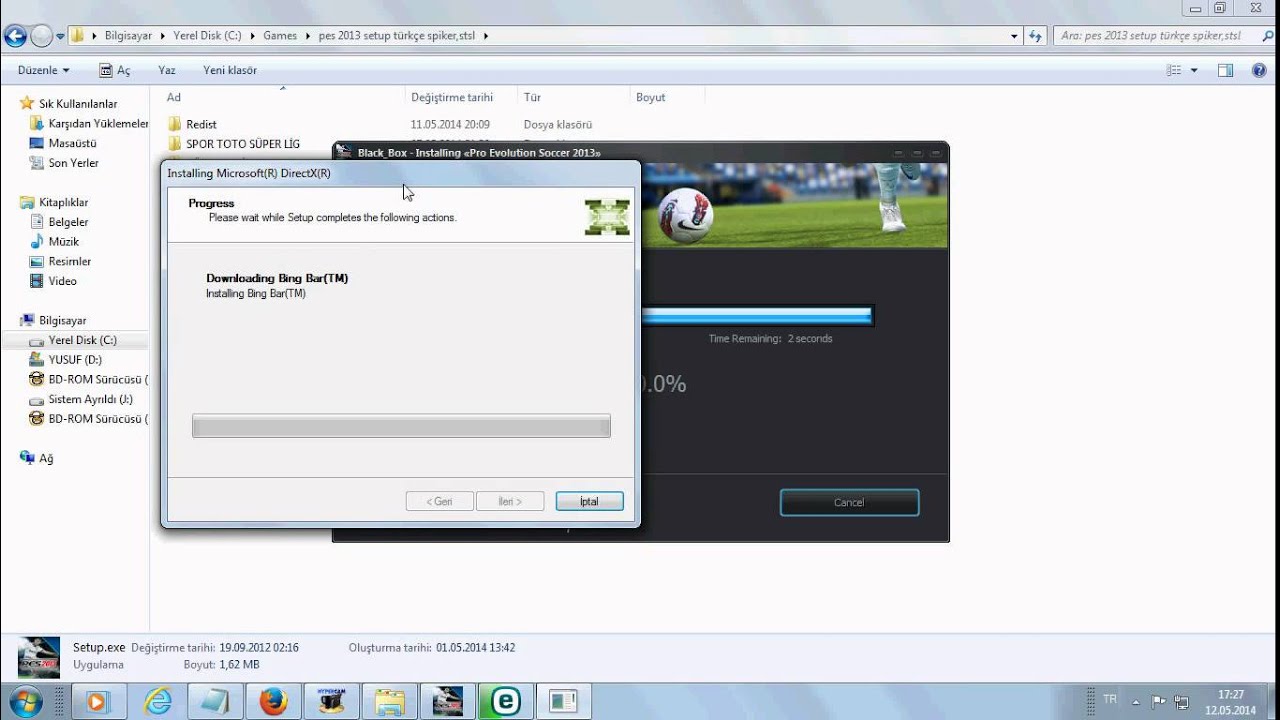The height and width of the screenshot is (720, 1280).
Task: Click the Action Center flag tray icon
Action: coord(1159,702)
